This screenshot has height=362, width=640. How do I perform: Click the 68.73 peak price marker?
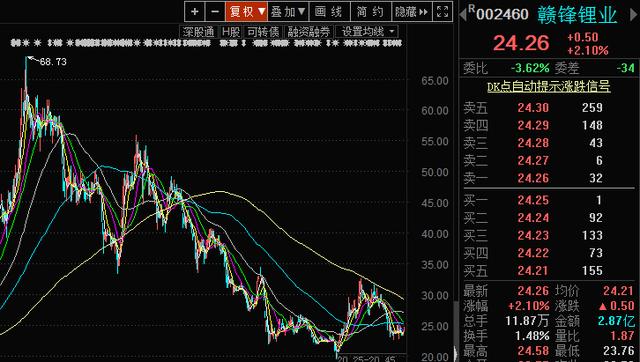(x=53, y=62)
